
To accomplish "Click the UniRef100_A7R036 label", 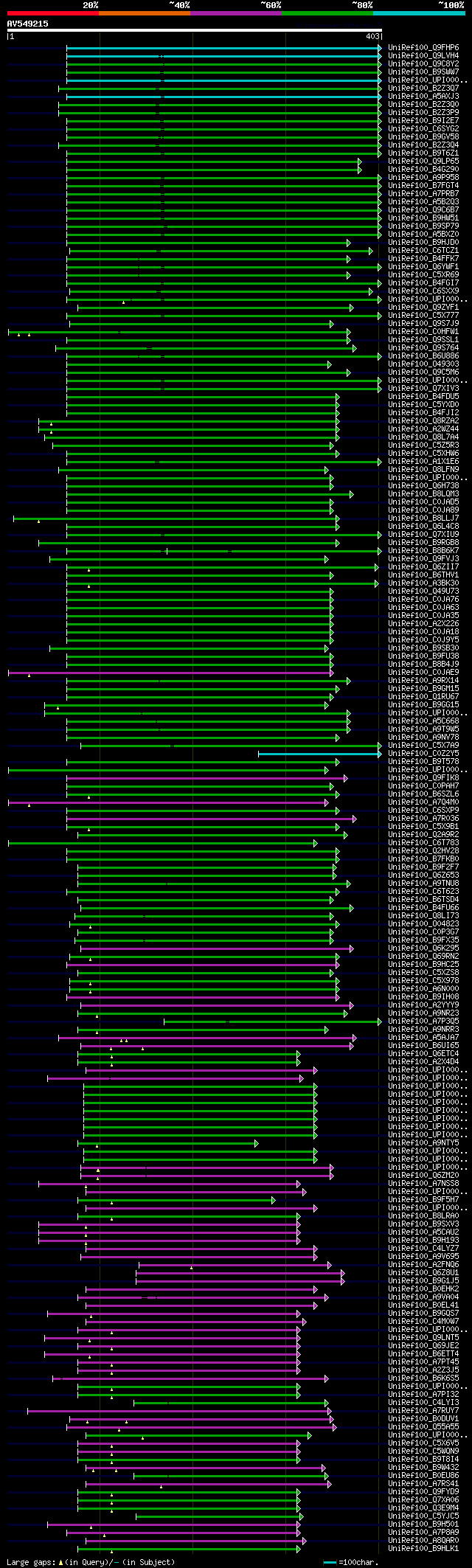I will coord(423,818).
